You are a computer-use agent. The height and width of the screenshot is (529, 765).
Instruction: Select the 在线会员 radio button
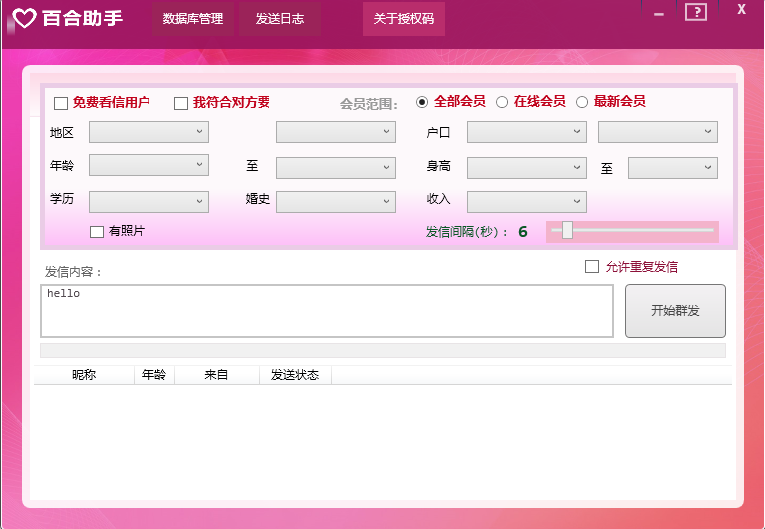[x=502, y=102]
